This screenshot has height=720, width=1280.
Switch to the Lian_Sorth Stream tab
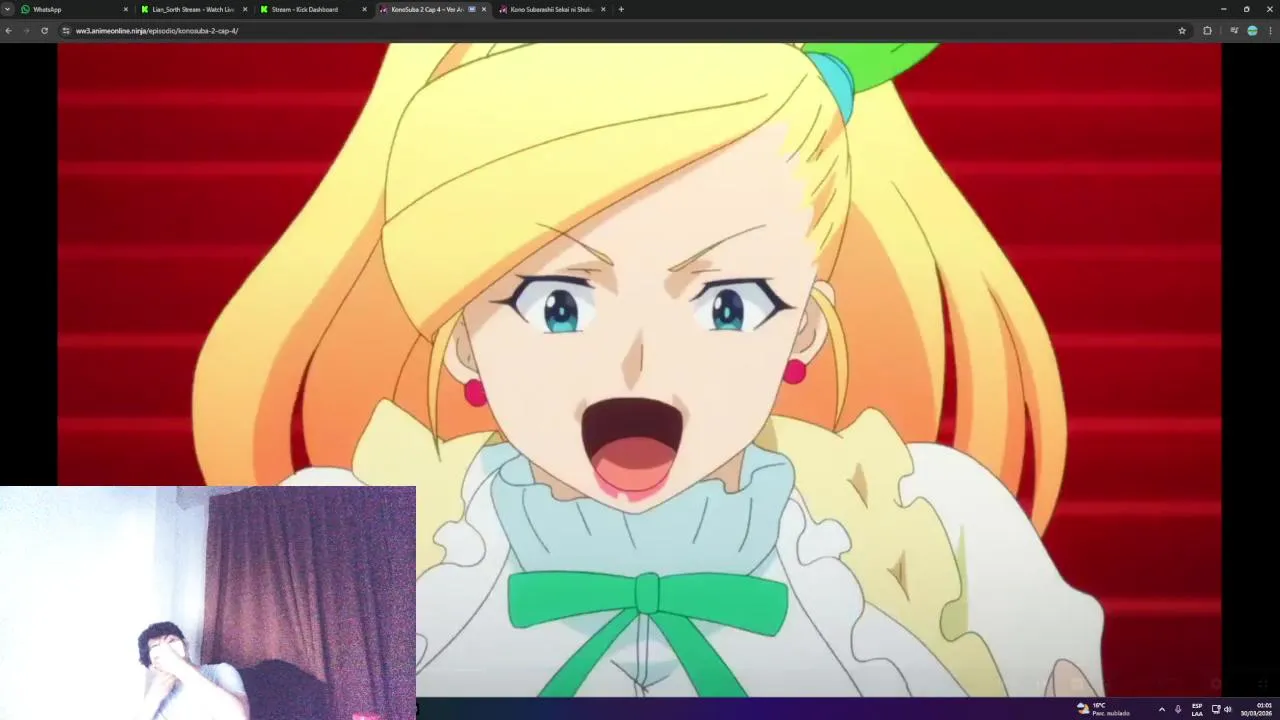coord(194,9)
